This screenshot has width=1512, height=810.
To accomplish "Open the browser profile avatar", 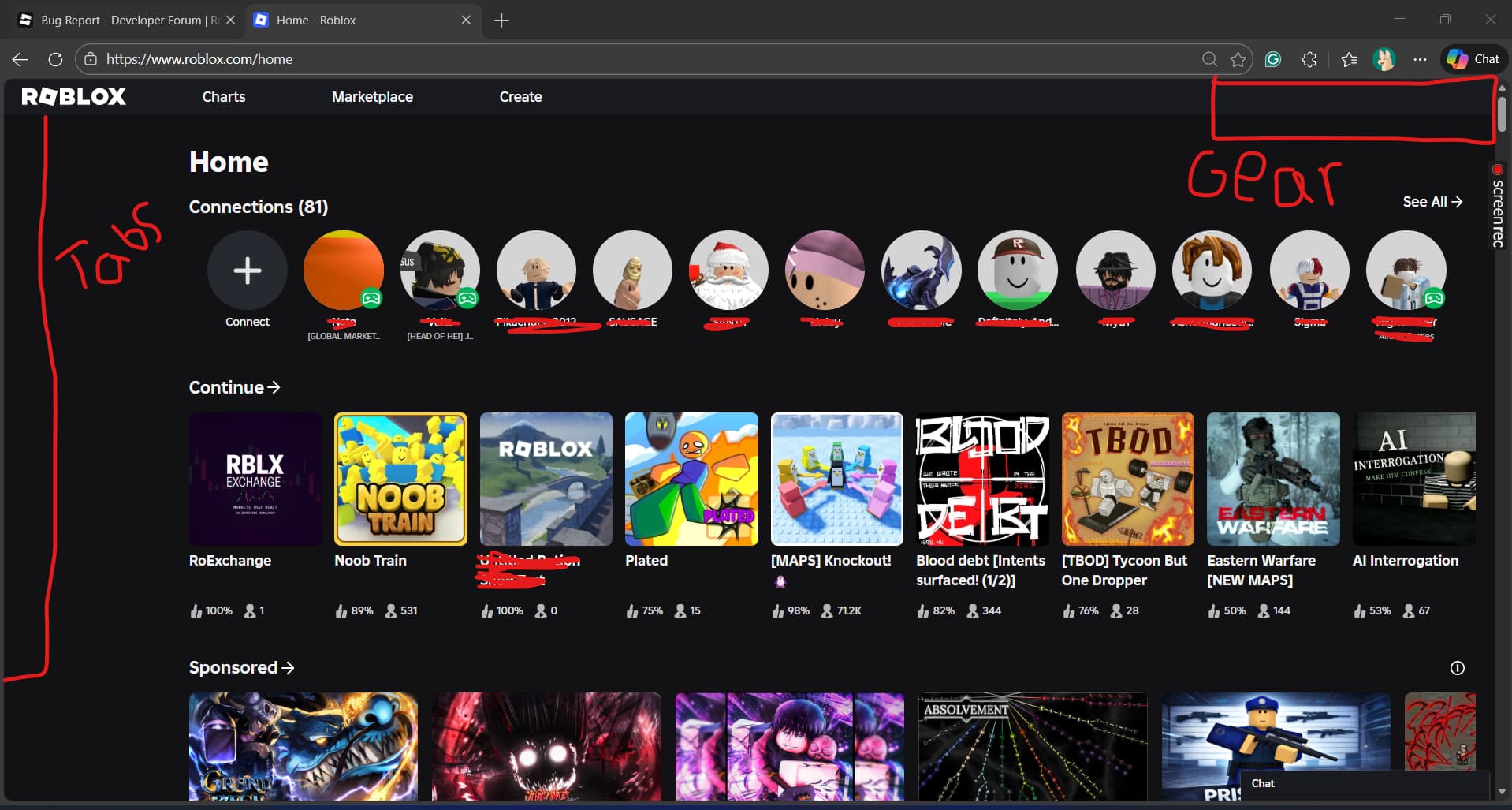I will pos(1384,59).
